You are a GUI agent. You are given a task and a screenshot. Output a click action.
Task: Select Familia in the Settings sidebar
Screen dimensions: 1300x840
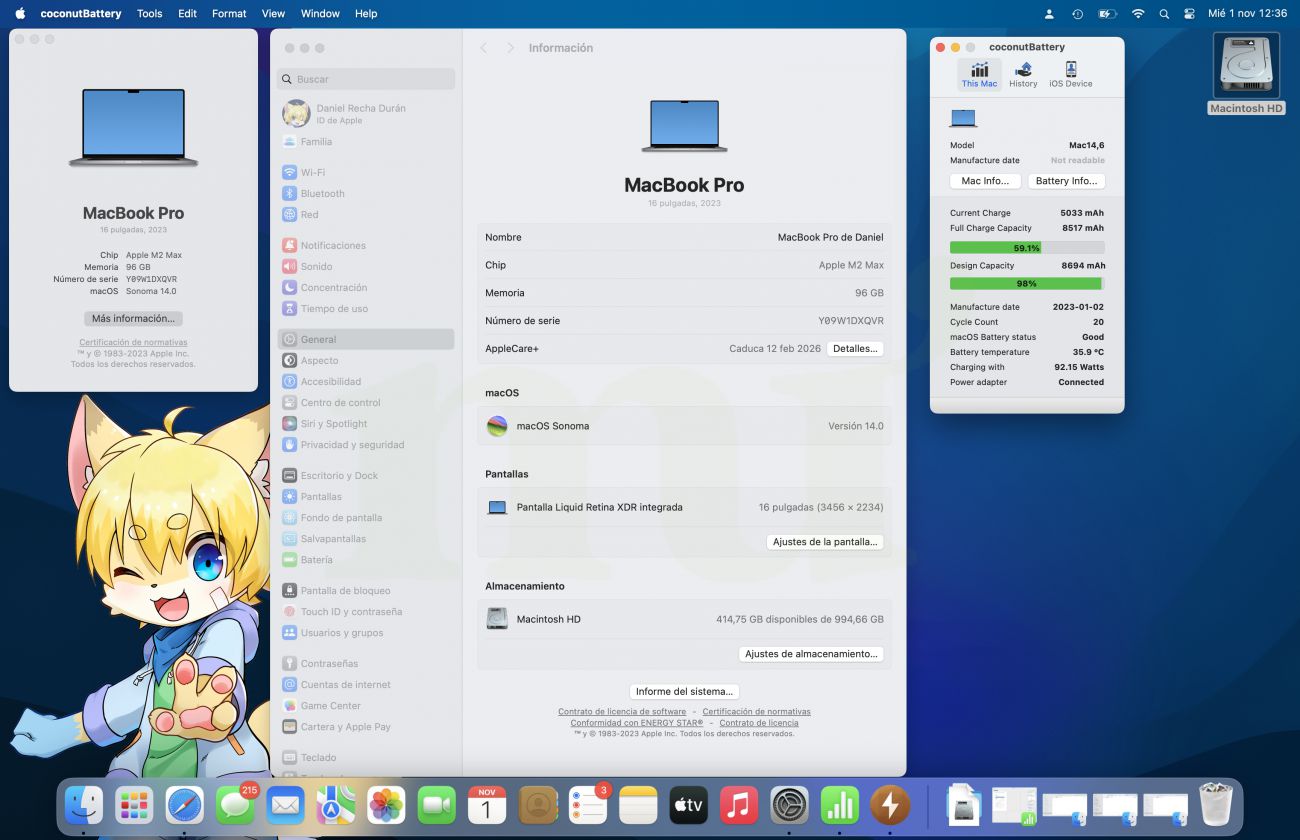pyautogui.click(x=366, y=142)
